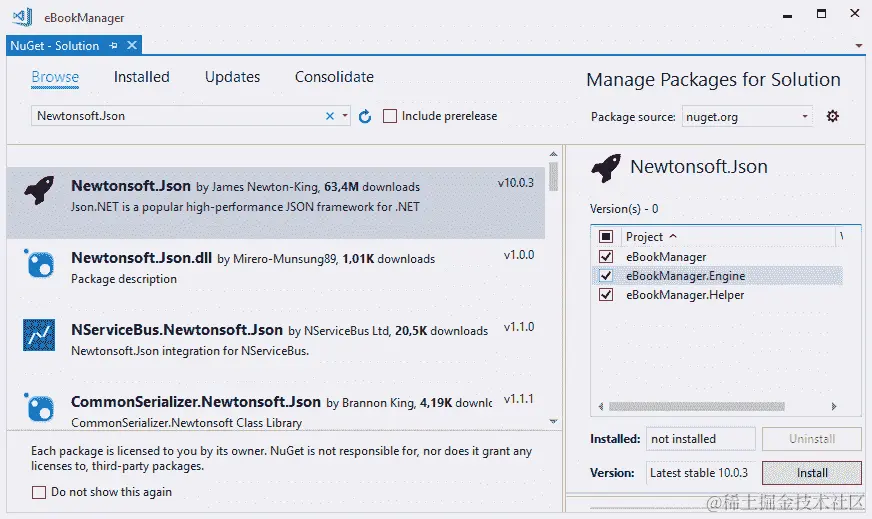Switch to the Browse tab

[x=55, y=77]
